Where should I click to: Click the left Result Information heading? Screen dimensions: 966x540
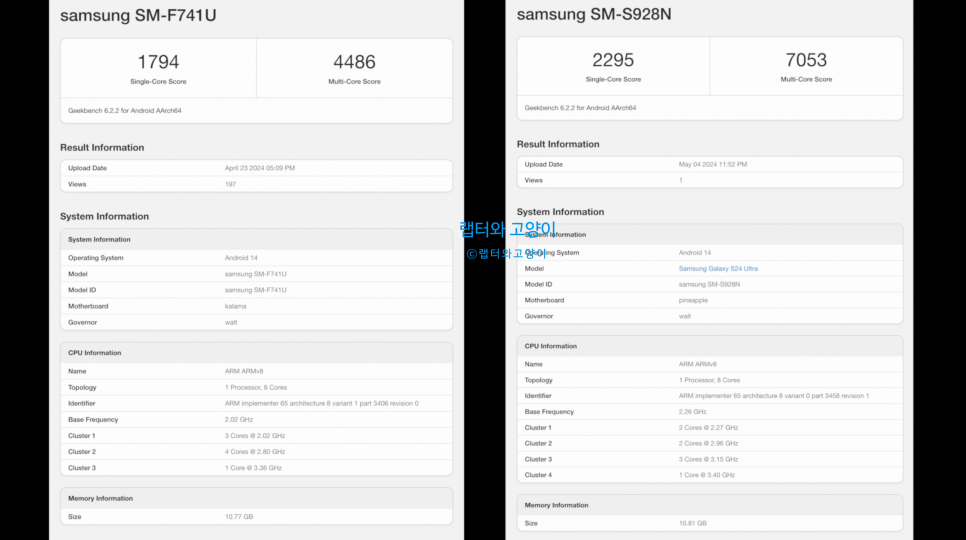[102, 147]
